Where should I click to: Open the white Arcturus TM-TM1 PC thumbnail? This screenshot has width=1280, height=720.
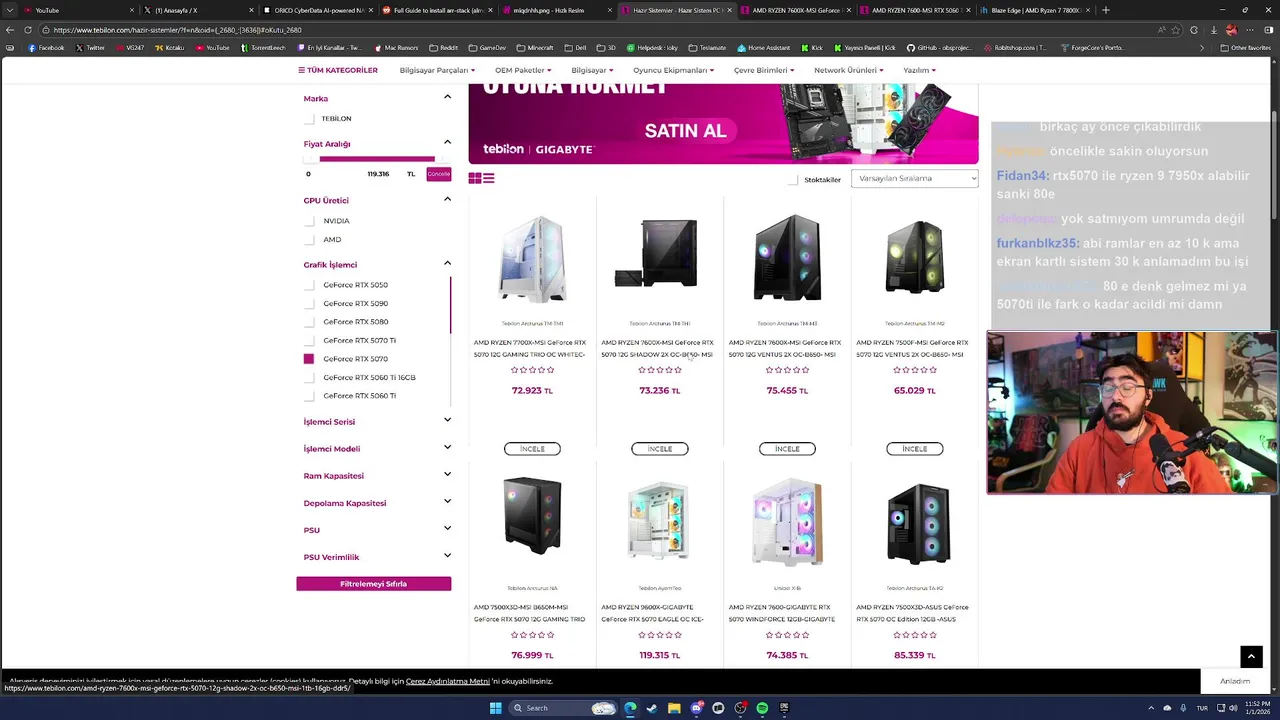pos(532,258)
